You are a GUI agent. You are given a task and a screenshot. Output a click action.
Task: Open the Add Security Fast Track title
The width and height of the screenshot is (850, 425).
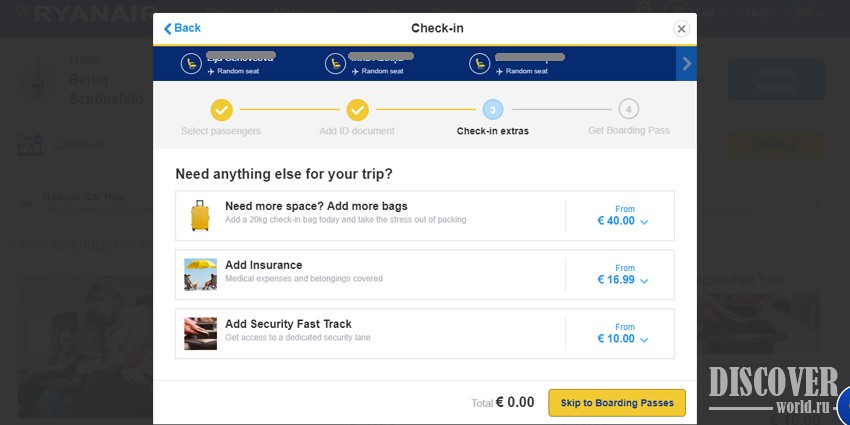click(x=288, y=324)
